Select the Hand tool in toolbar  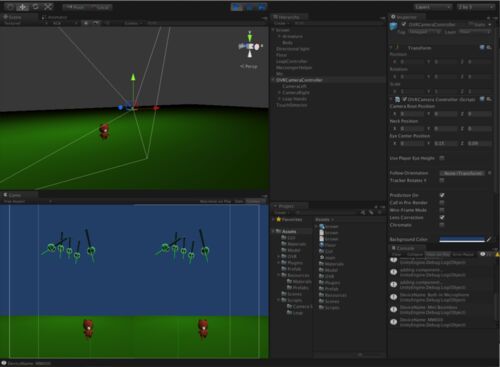coord(10,7)
